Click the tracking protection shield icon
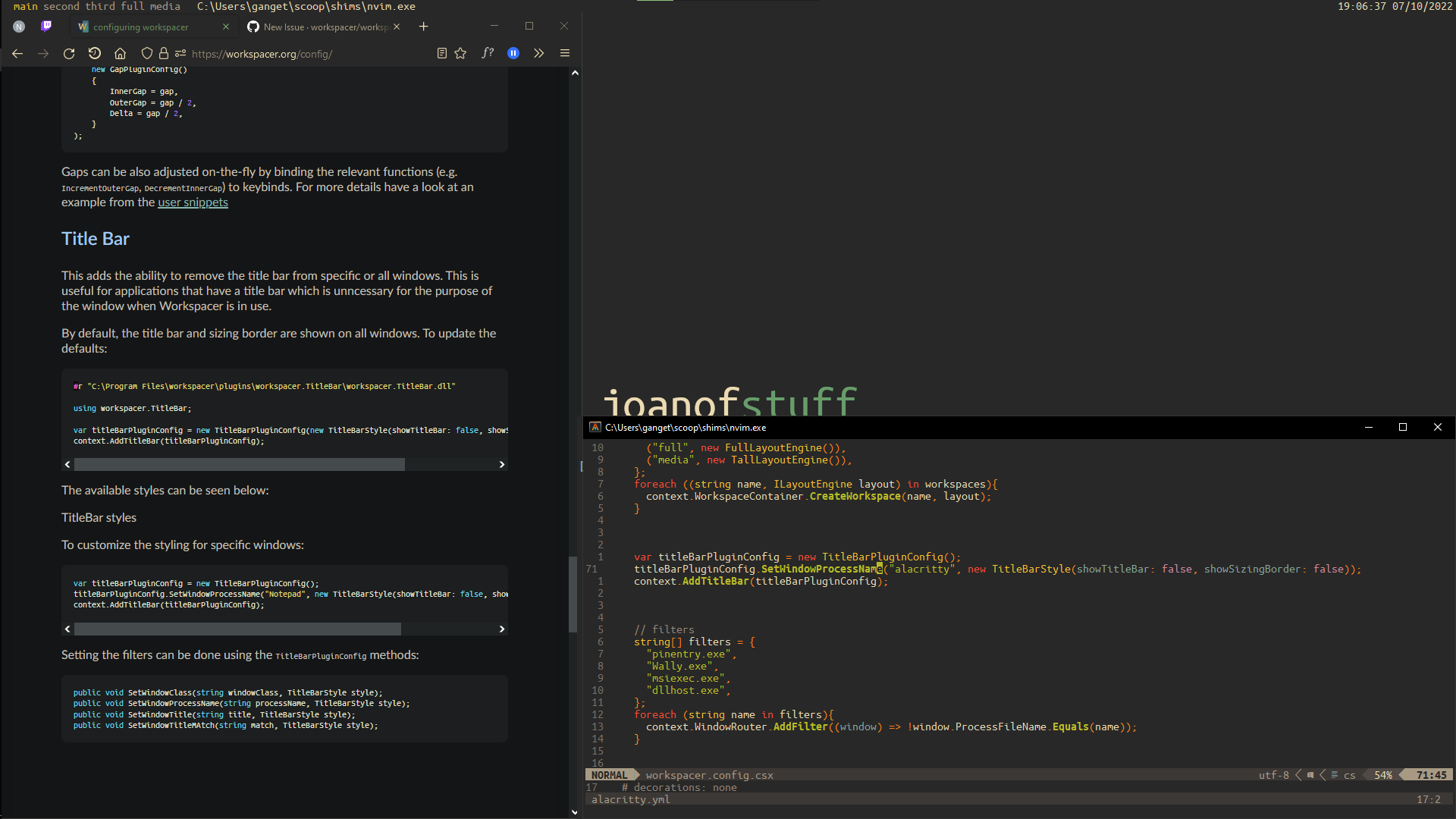Viewport: 1456px width, 819px height. [146, 53]
